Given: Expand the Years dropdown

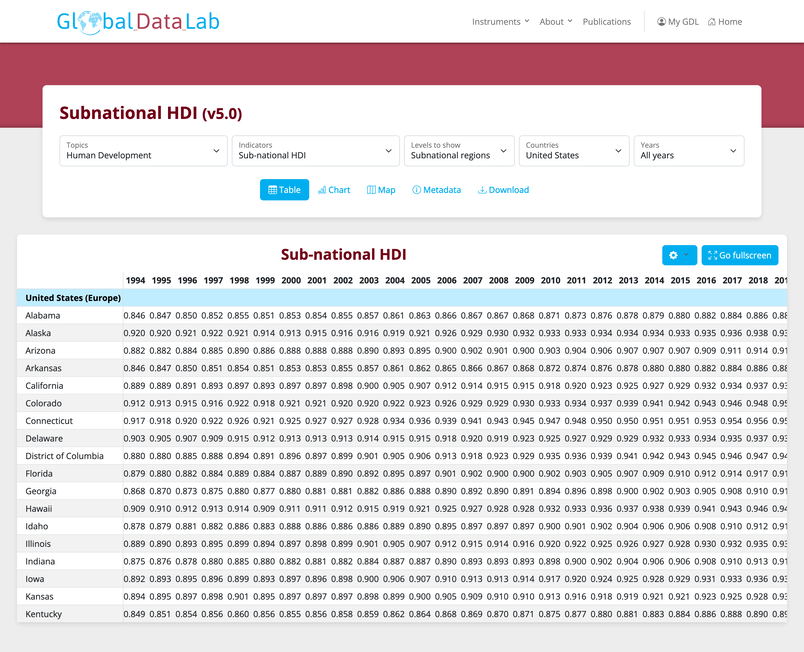Looking at the screenshot, I should tap(688, 151).
